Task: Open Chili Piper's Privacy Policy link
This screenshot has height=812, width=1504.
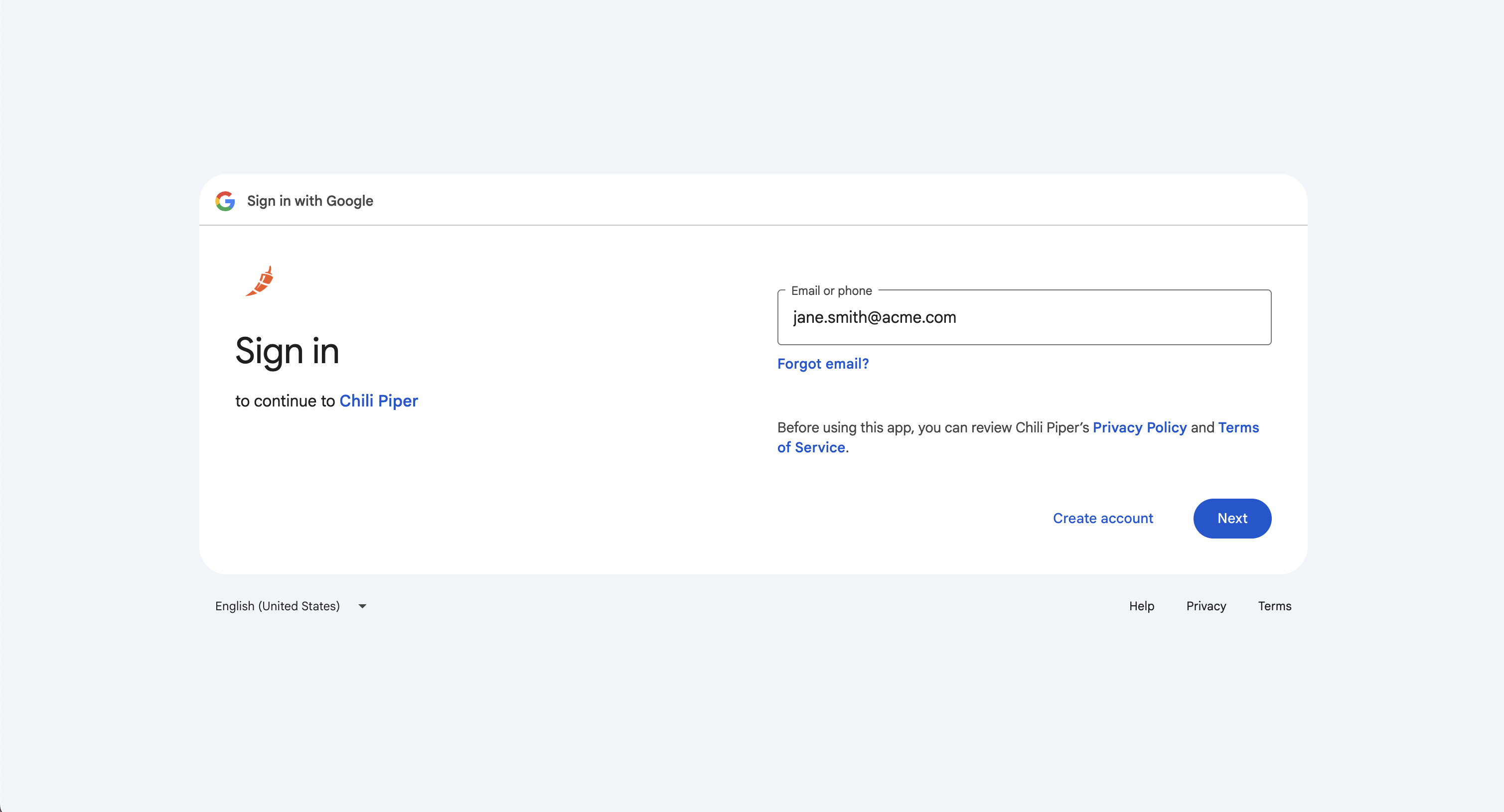Action: pos(1139,427)
